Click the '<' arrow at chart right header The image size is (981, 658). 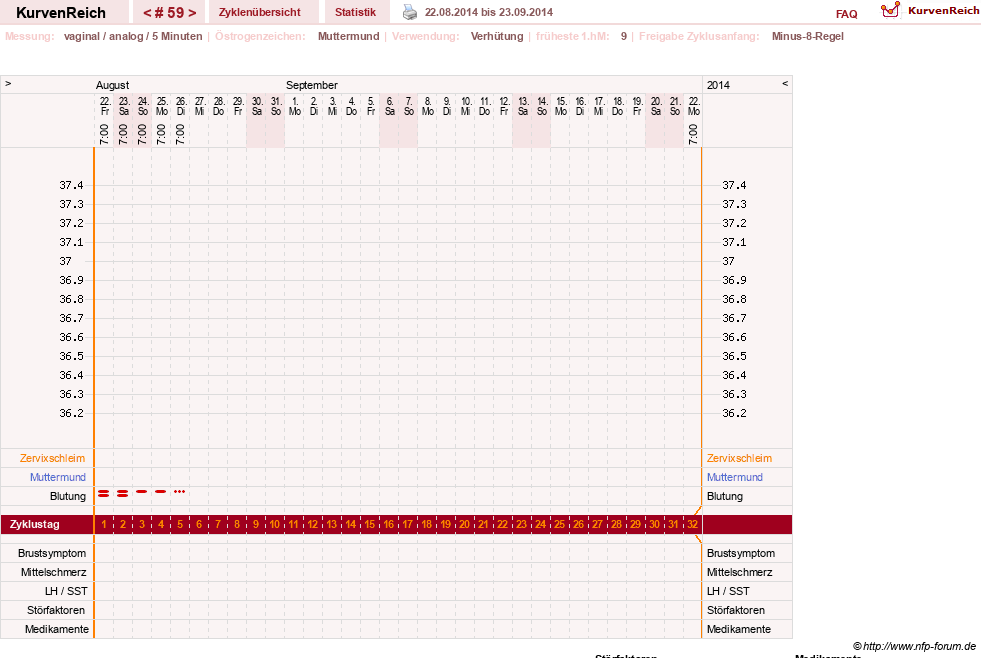(x=785, y=83)
